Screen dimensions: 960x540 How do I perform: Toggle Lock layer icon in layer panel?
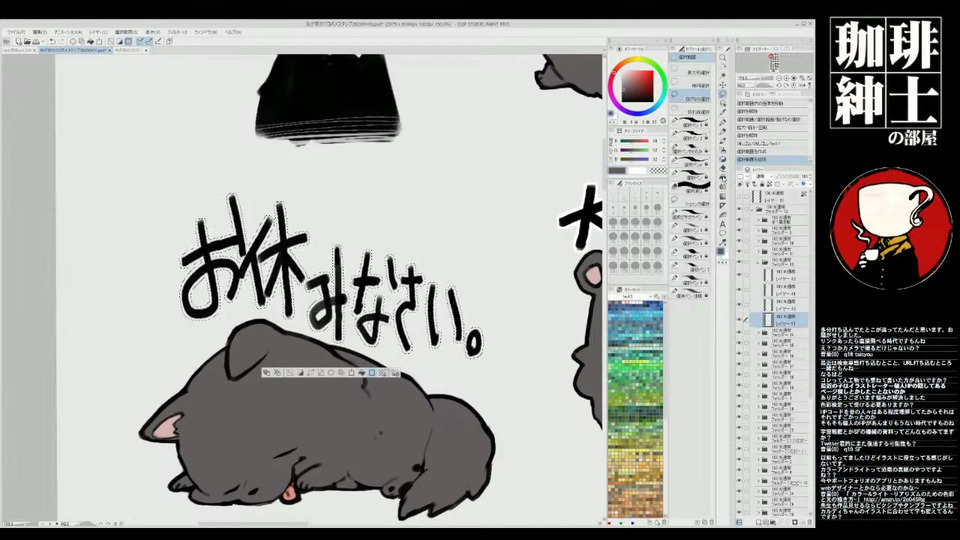(x=762, y=184)
